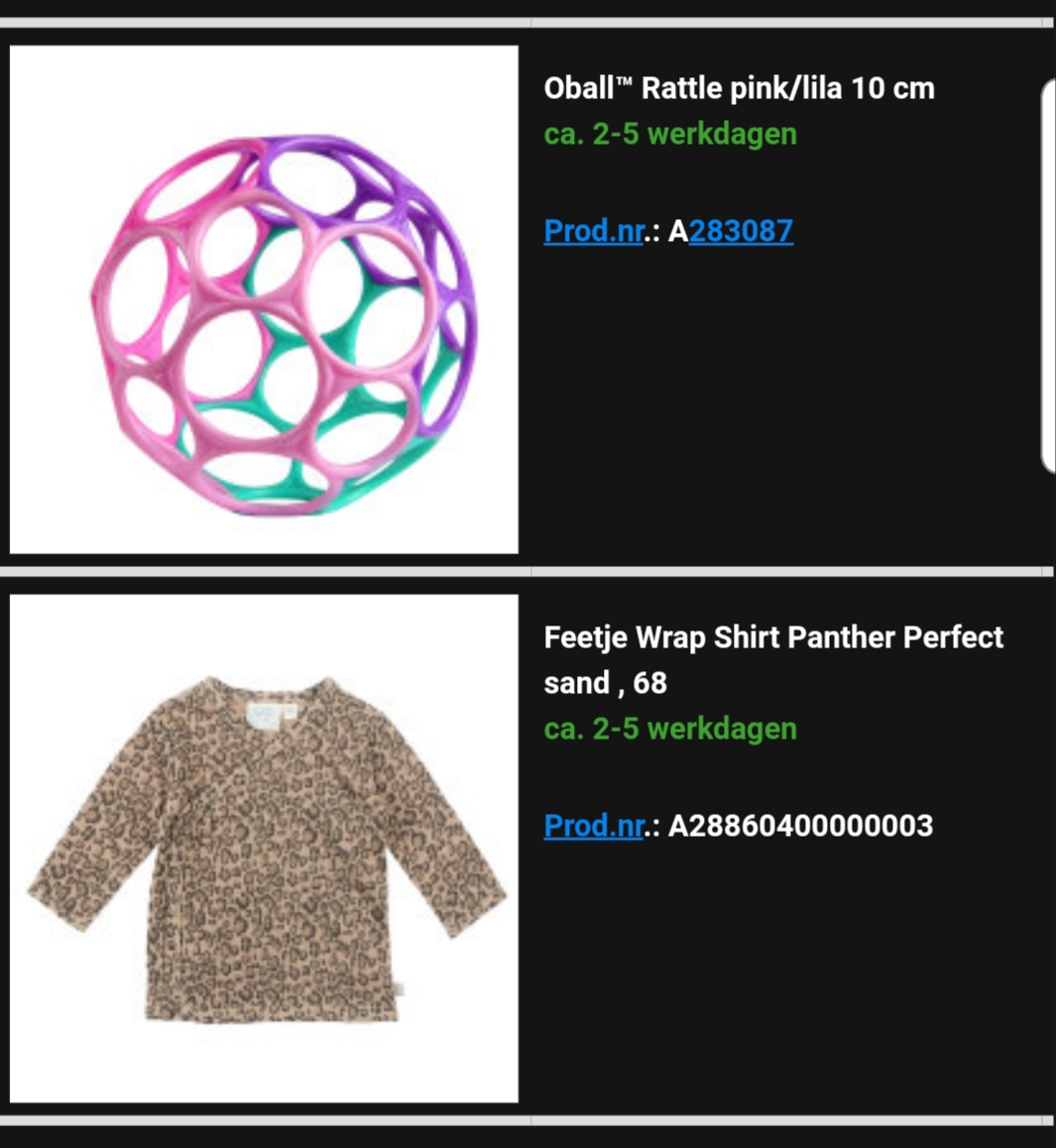
Task: Follow the Prod.nr link under Oball Rattle
Action: click(594, 231)
